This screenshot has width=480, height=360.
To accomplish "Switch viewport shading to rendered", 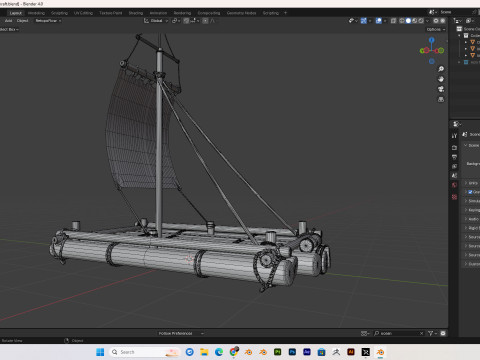I will 421,21.
